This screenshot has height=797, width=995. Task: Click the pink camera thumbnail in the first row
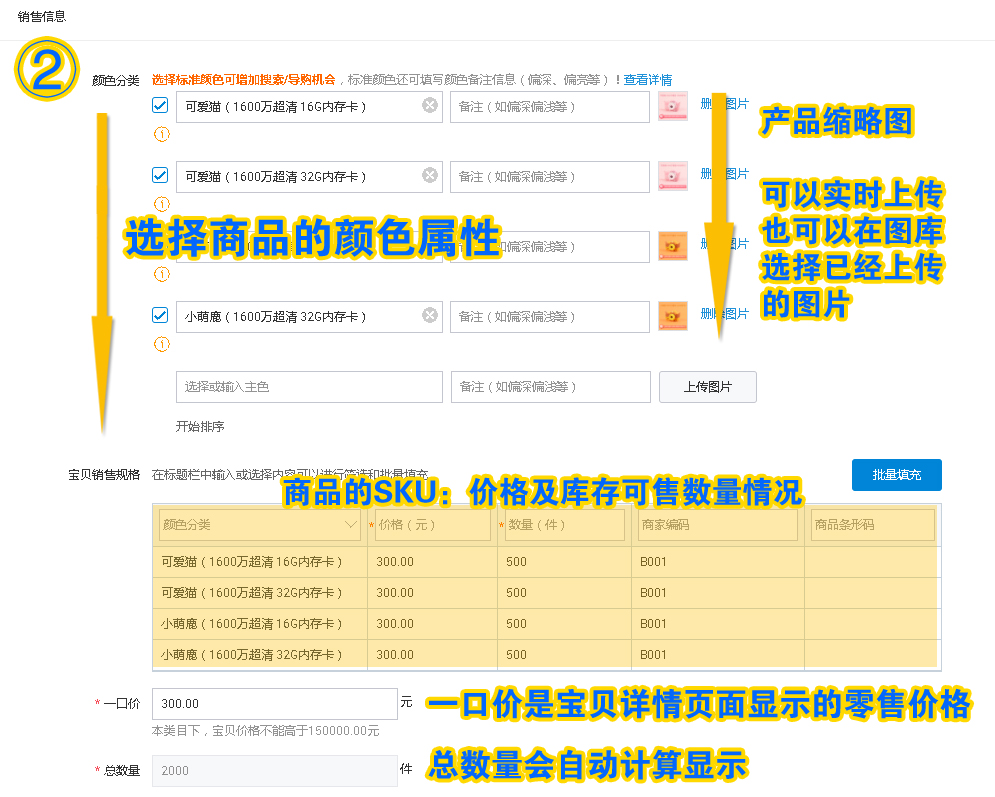pyautogui.click(x=672, y=106)
